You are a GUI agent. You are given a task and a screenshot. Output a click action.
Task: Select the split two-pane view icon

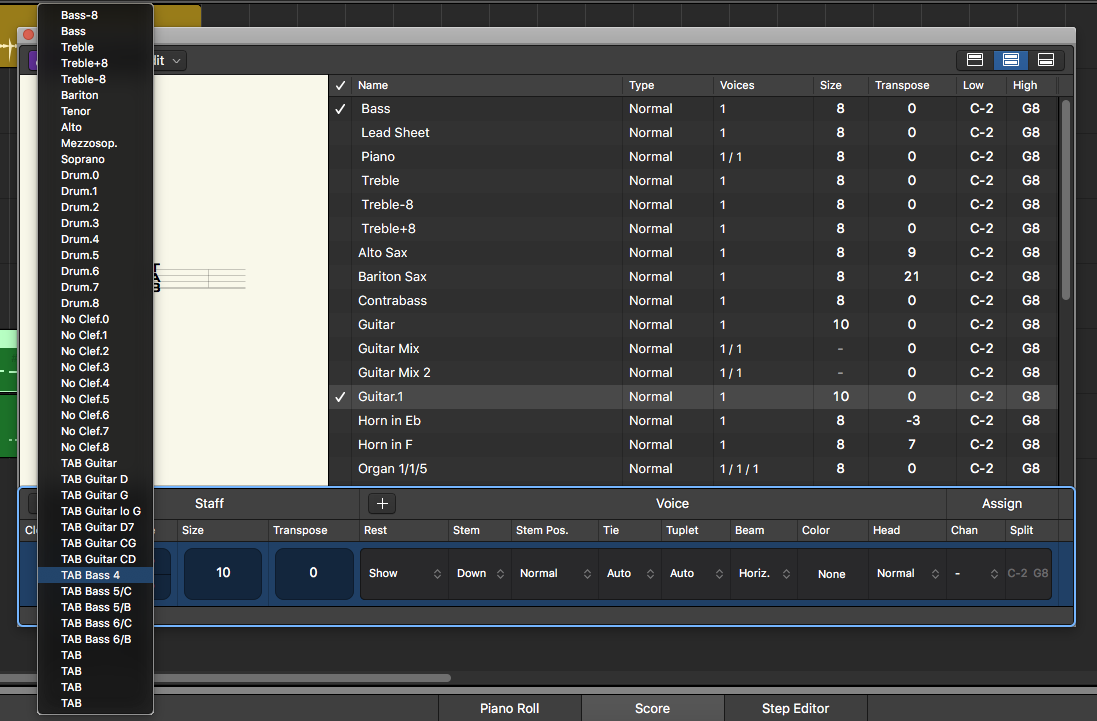[x=1010, y=60]
